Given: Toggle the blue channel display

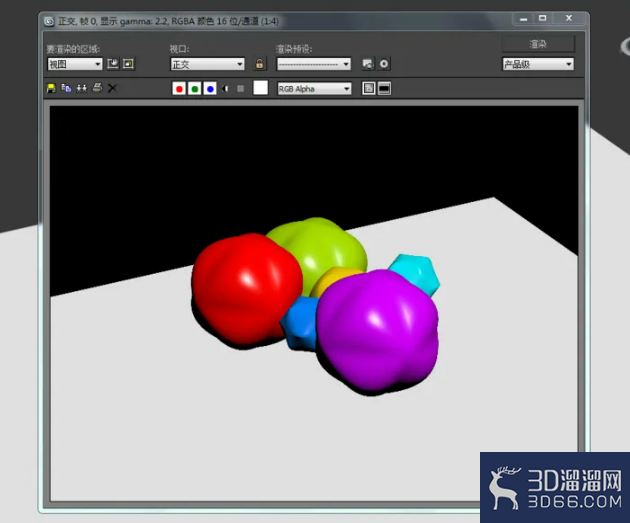Looking at the screenshot, I should pos(210,89).
